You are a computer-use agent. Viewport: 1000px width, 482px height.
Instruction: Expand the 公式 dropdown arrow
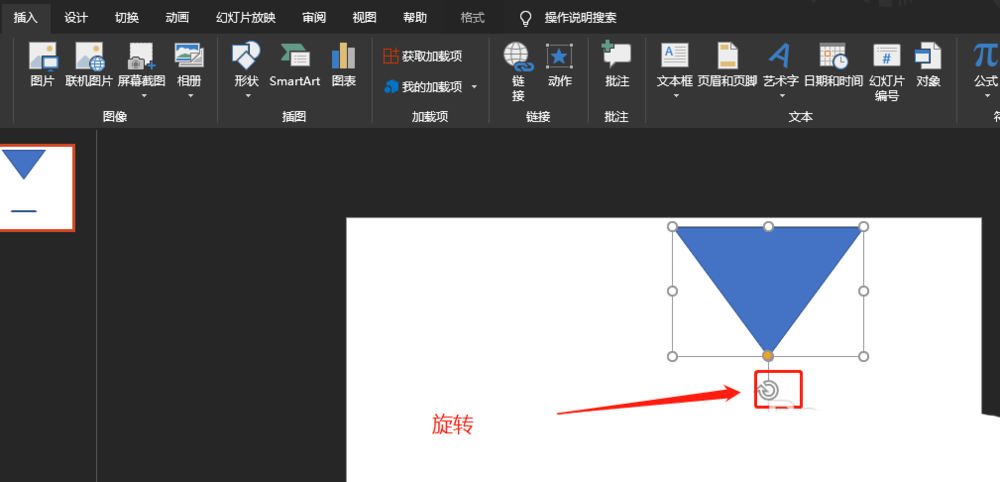pyautogui.click(x=988, y=96)
